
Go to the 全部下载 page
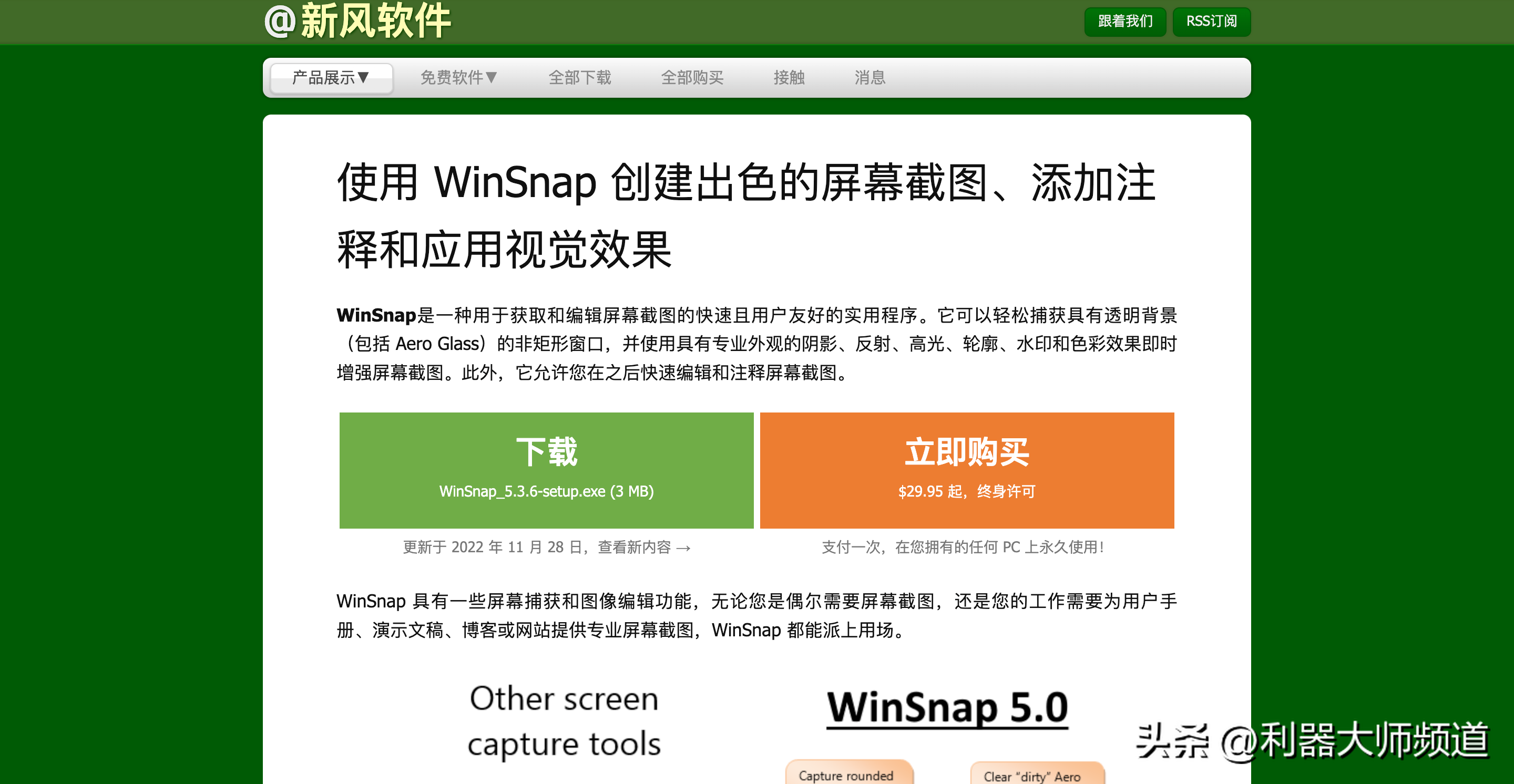(579, 78)
